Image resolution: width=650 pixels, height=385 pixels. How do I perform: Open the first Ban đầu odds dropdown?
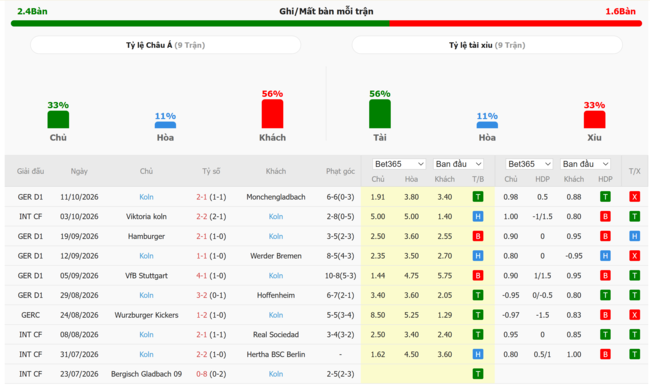click(x=458, y=164)
